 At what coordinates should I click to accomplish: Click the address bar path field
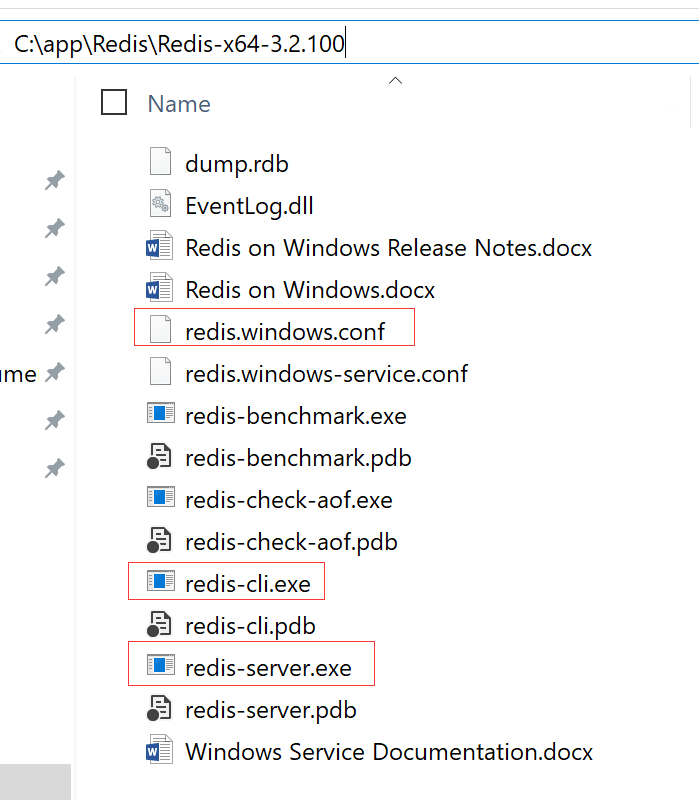[x=350, y=43]
